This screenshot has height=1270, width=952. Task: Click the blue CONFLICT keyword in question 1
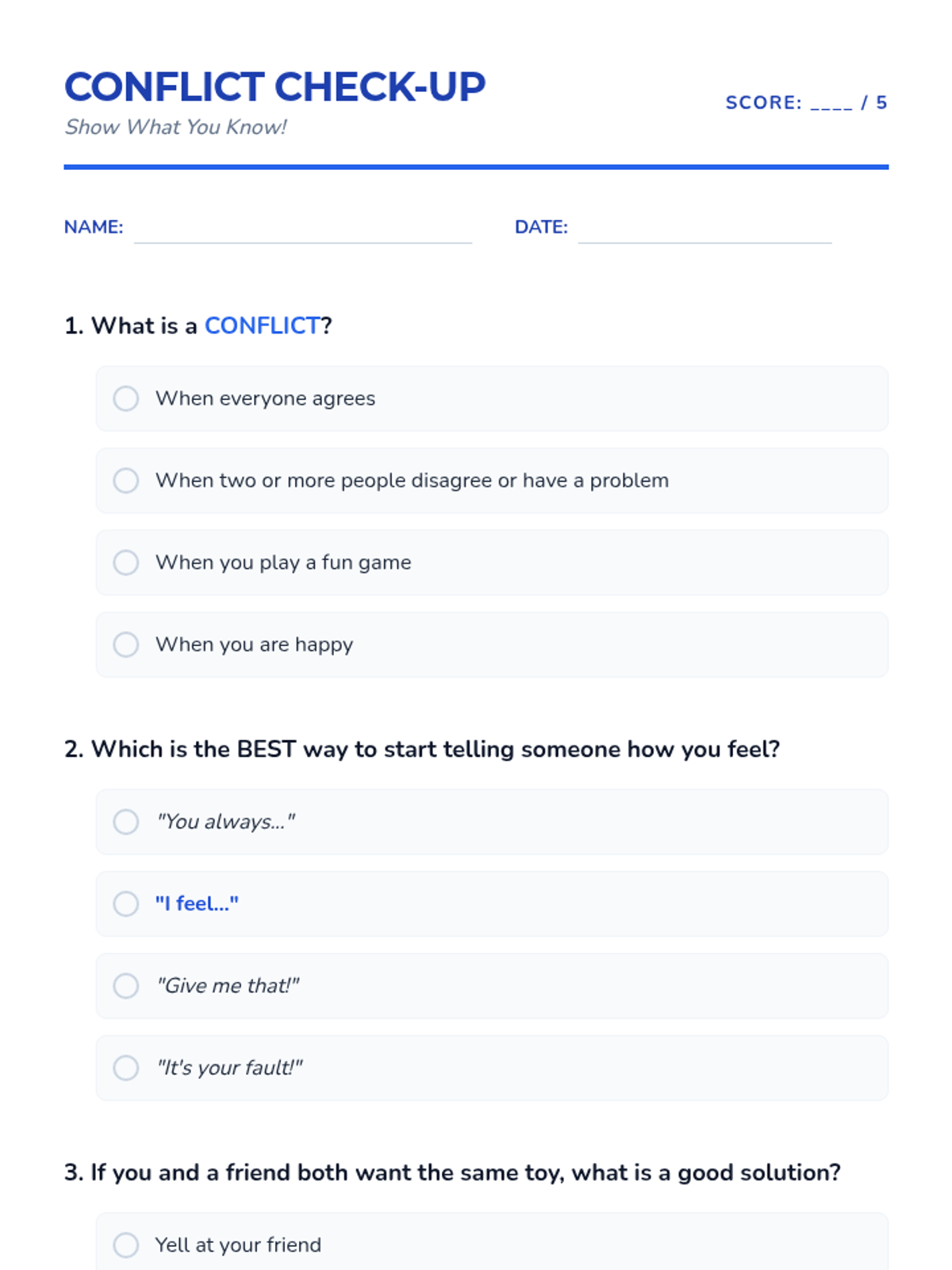coord(262,325)
